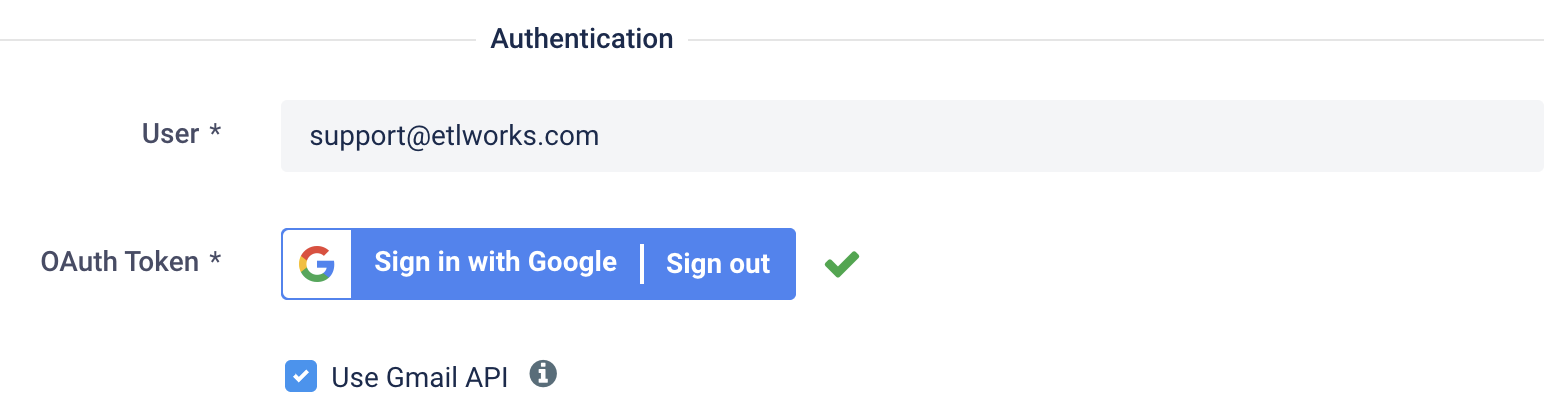Screen dimensions: 1564x406
Task: Click the support@etlworks.com text in User field
Action: (454, 136)
